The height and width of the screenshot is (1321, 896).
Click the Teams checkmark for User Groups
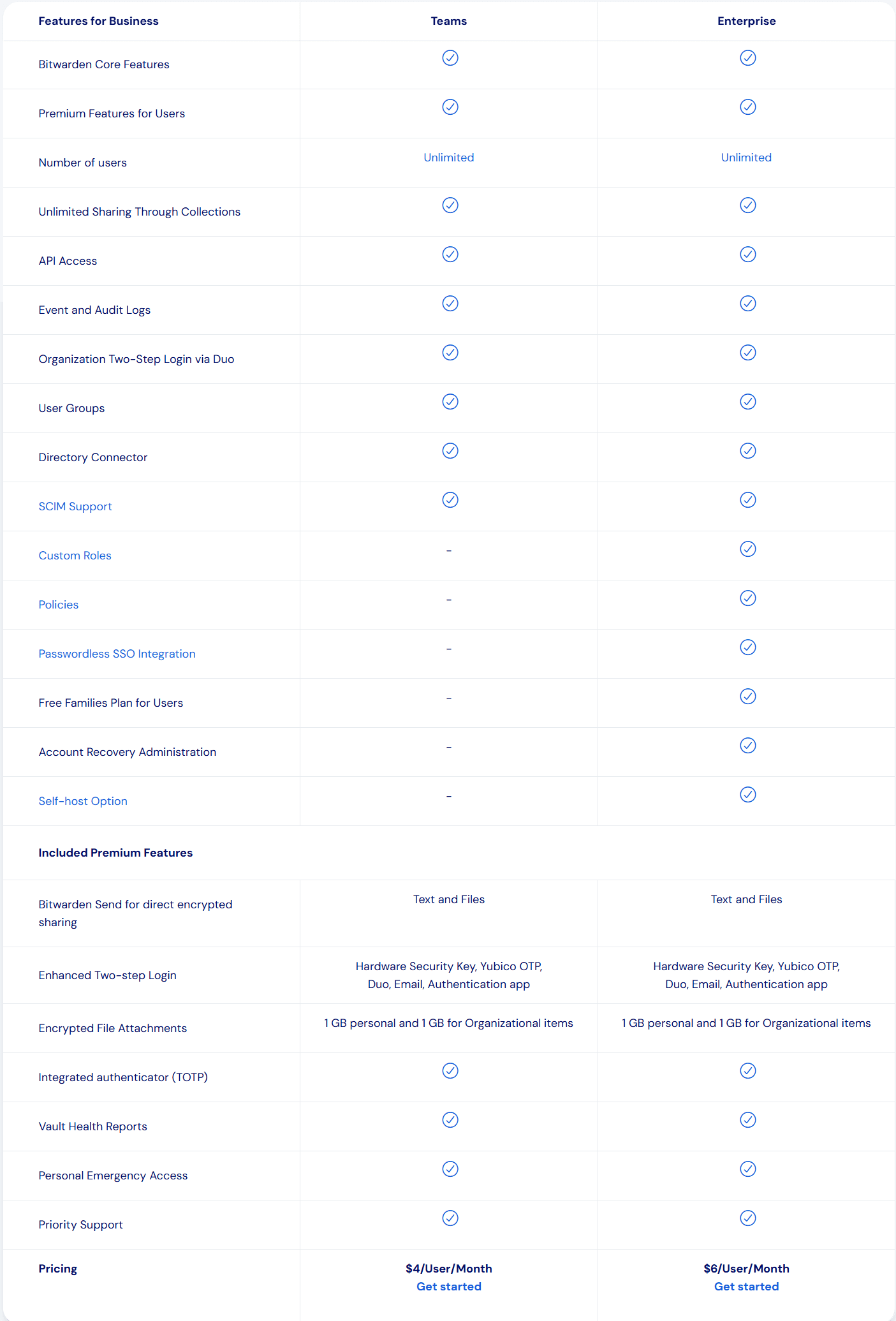[450, 401]
